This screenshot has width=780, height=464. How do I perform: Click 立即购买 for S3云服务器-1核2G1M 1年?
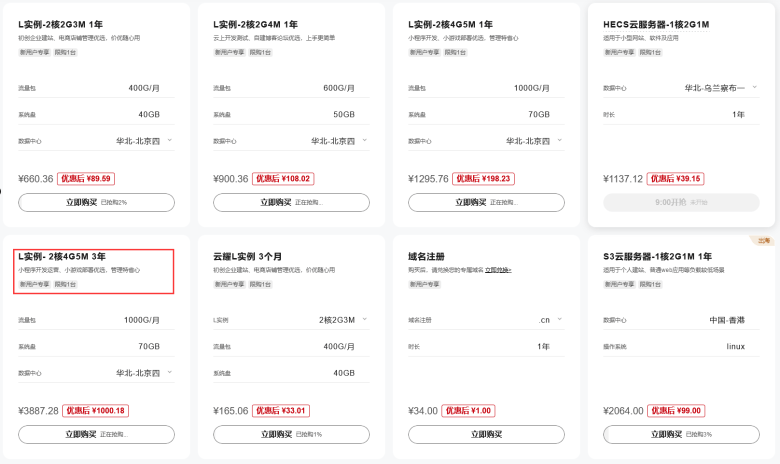coord(682,434)
